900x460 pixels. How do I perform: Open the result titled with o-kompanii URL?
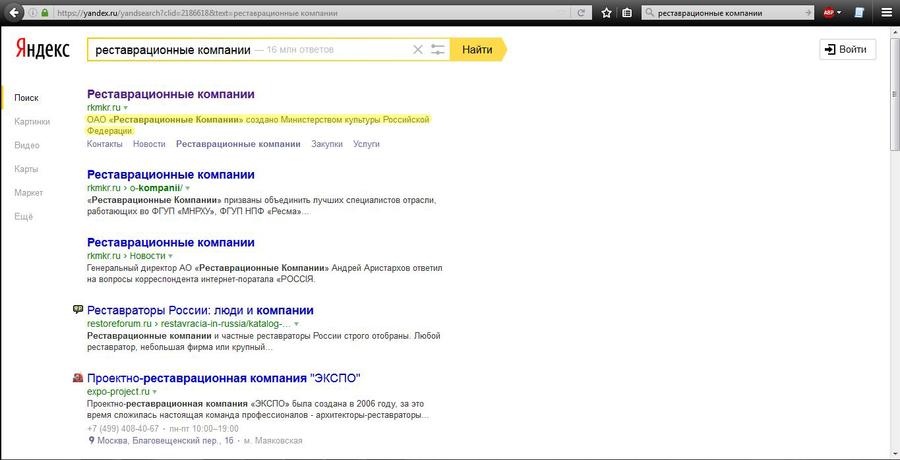tap(170, 175)
